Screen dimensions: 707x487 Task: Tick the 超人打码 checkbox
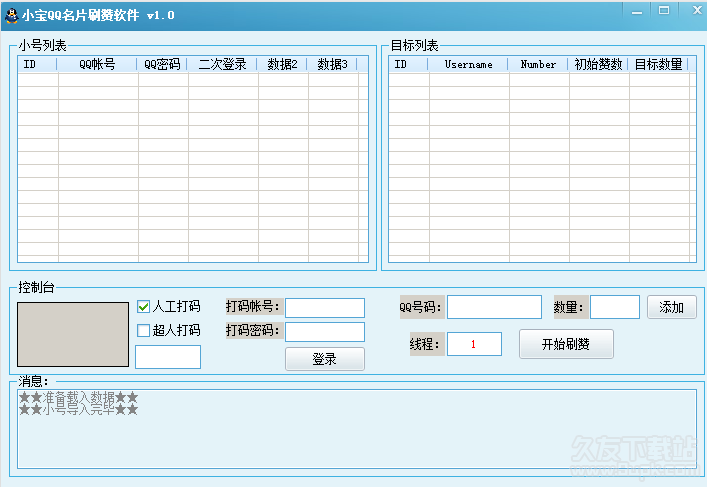pyautogui.click(x=143, y=331)
